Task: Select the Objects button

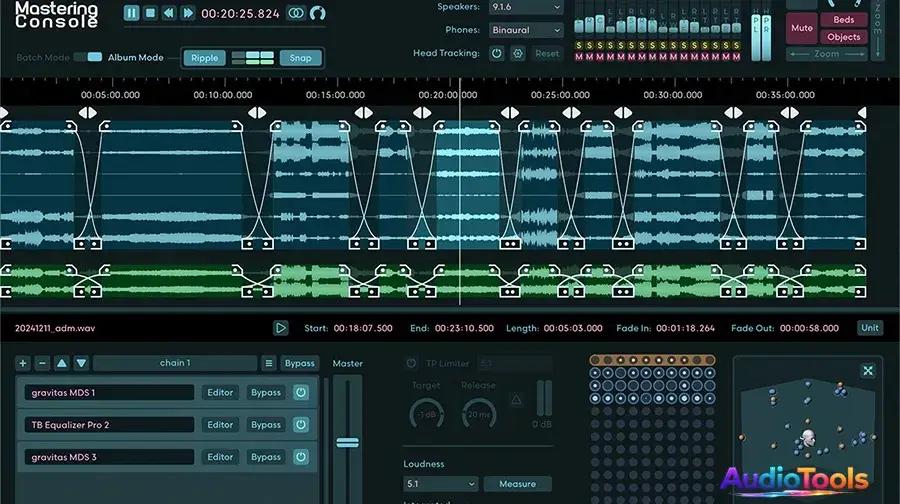Action: click(x=843, y=37)
